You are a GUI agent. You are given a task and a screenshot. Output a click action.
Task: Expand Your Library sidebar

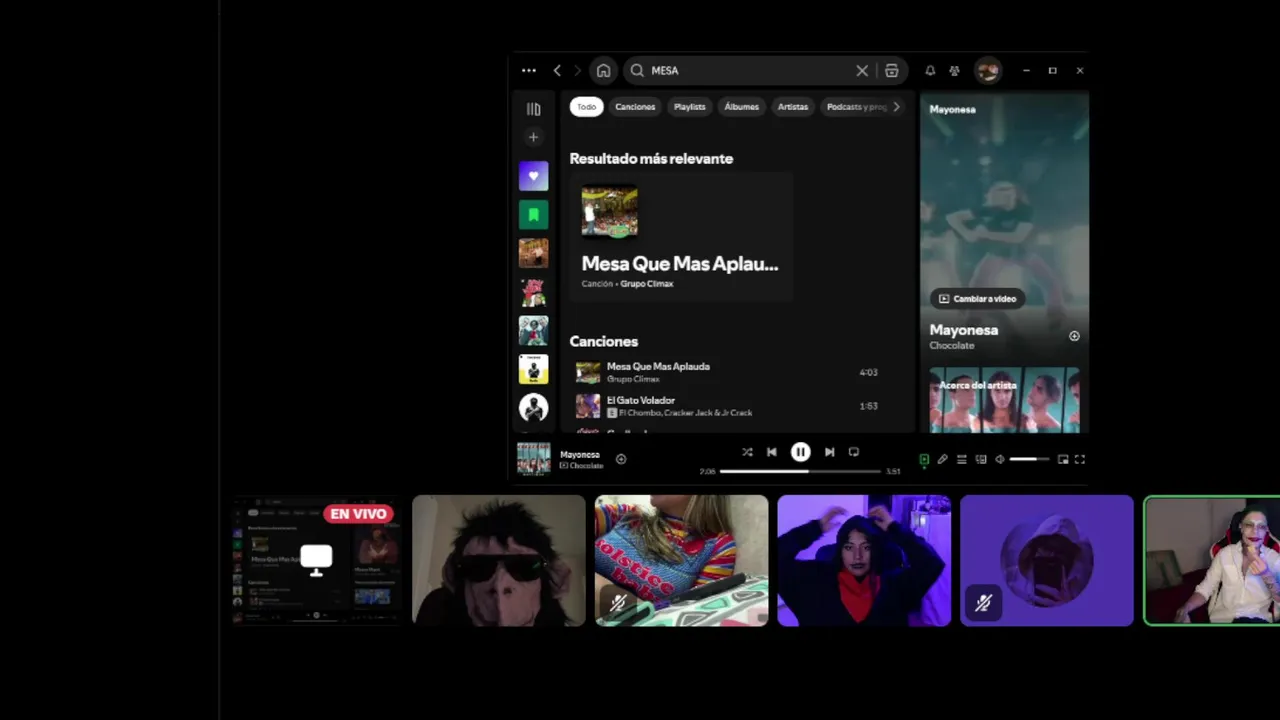pyautogui.click(x=534, y=109)
